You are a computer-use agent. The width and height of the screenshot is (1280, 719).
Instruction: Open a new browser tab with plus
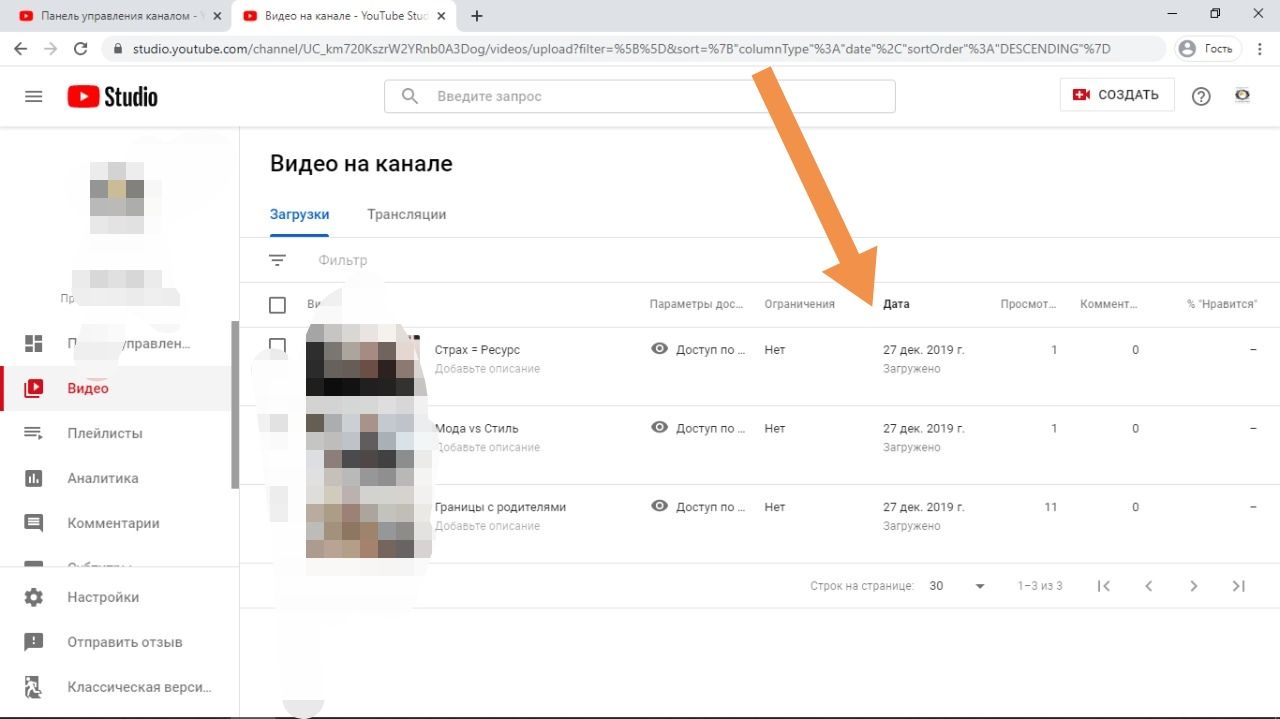(477, 16)
